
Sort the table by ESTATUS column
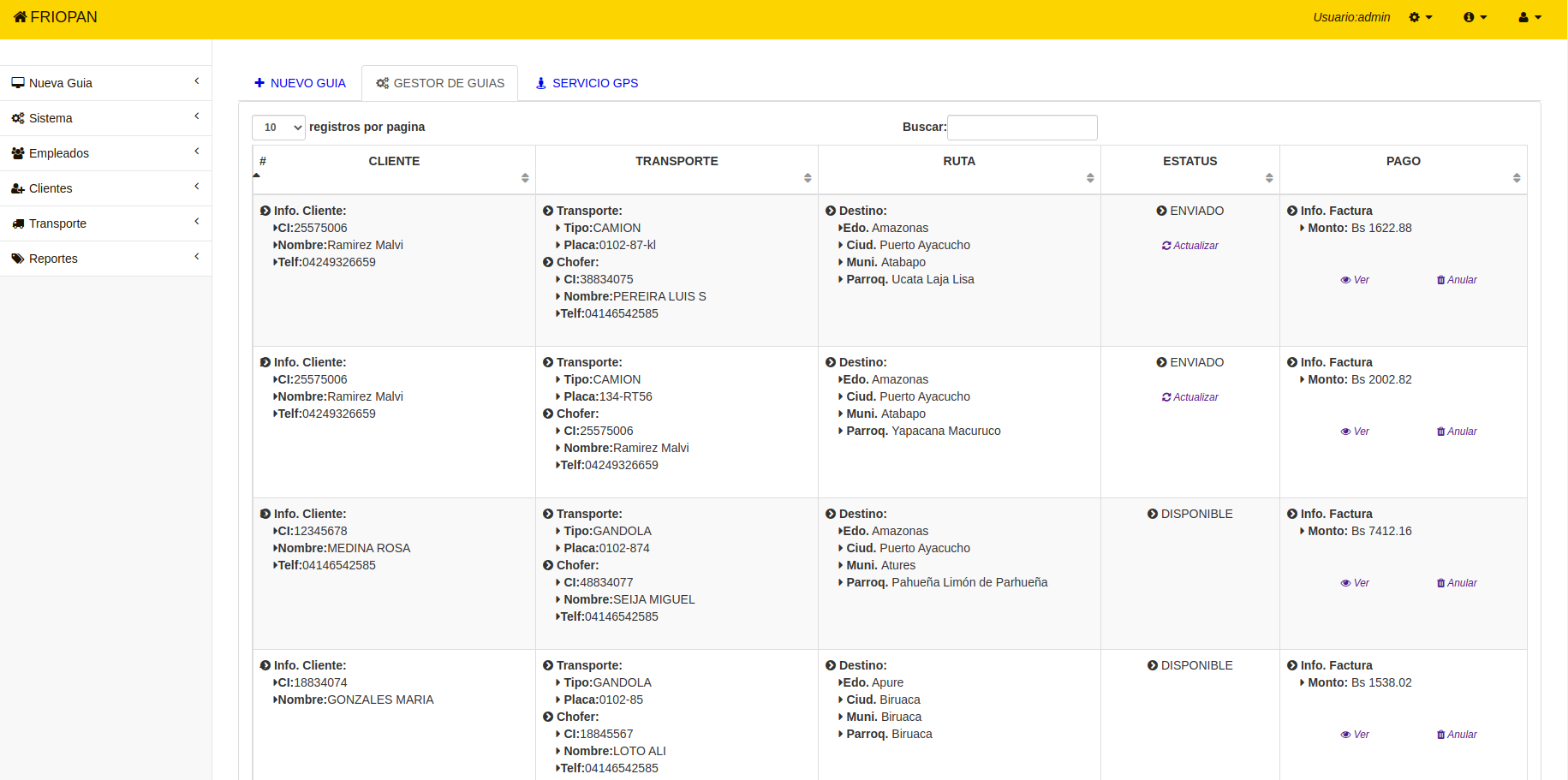tap(1189, 162)
